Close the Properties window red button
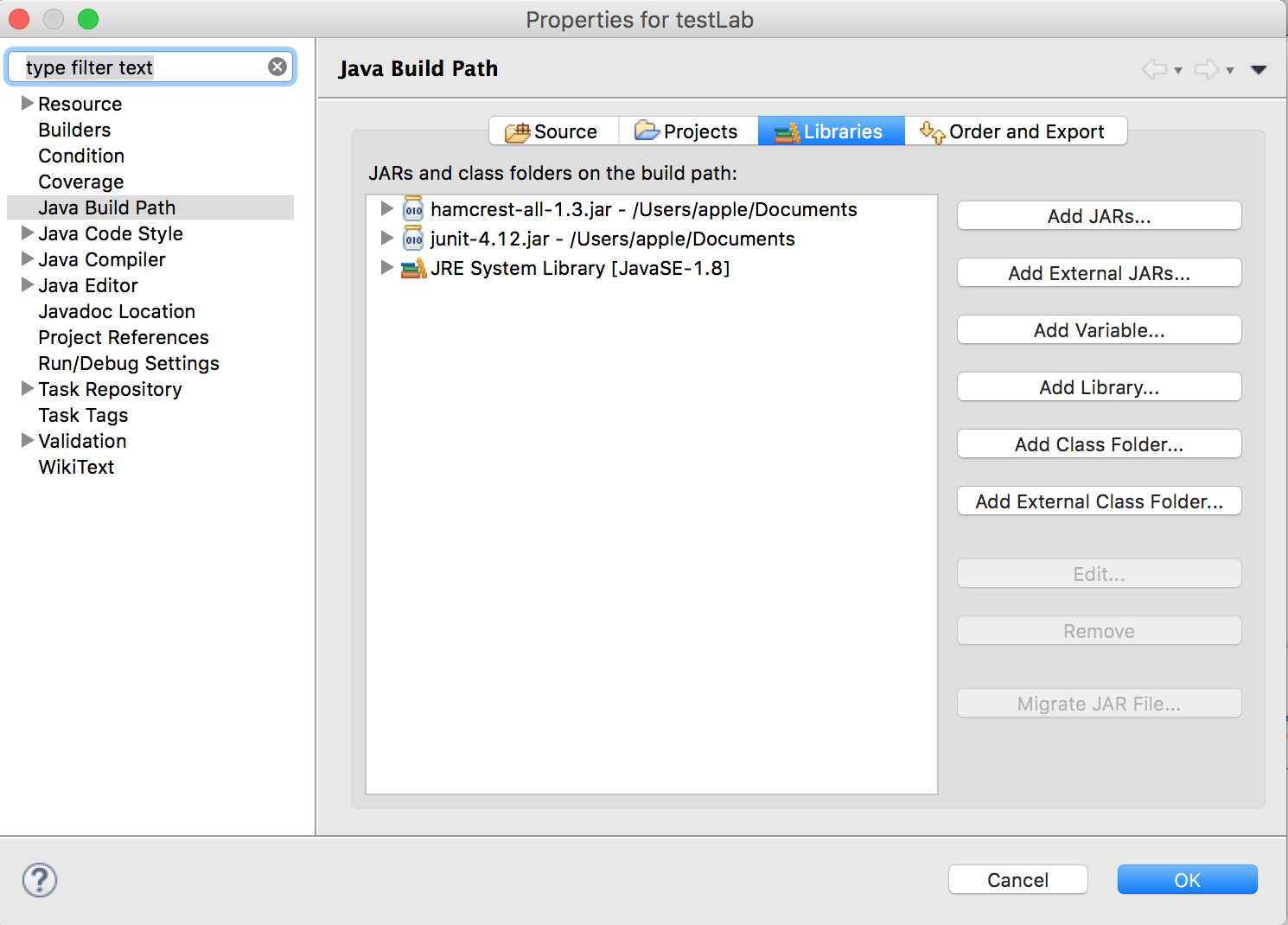 19,19
